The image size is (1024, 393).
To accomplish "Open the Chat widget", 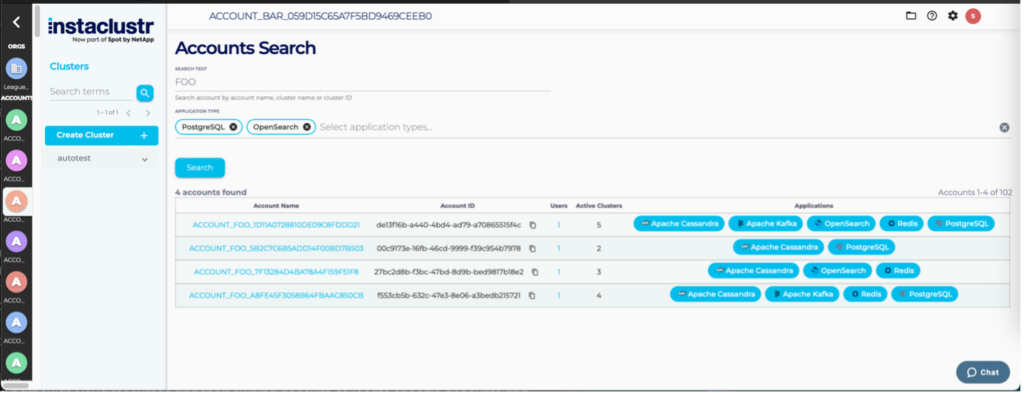I will tap(983, 372).
